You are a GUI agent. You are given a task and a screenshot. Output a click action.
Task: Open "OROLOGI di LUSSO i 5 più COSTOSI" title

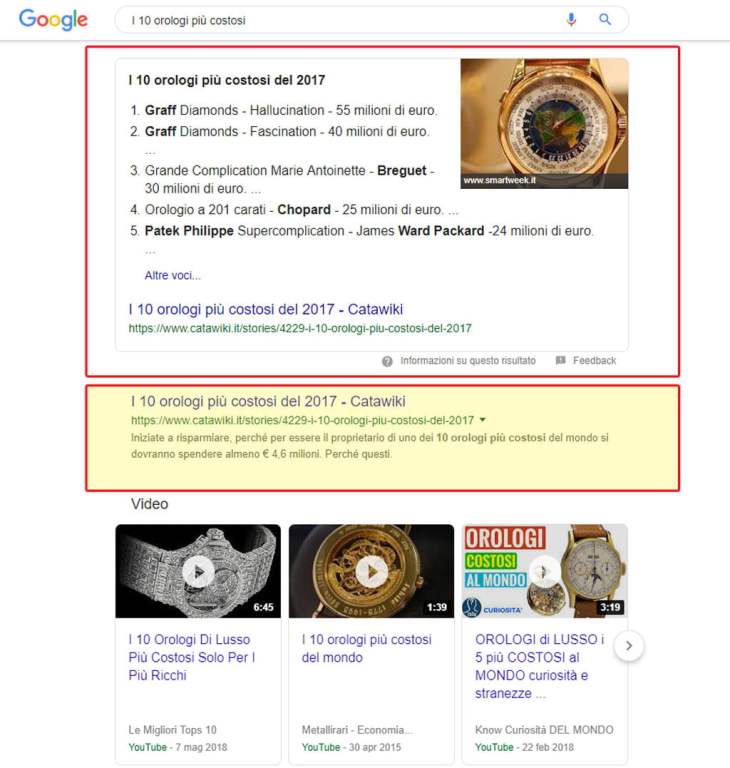(x=539, y=666)
